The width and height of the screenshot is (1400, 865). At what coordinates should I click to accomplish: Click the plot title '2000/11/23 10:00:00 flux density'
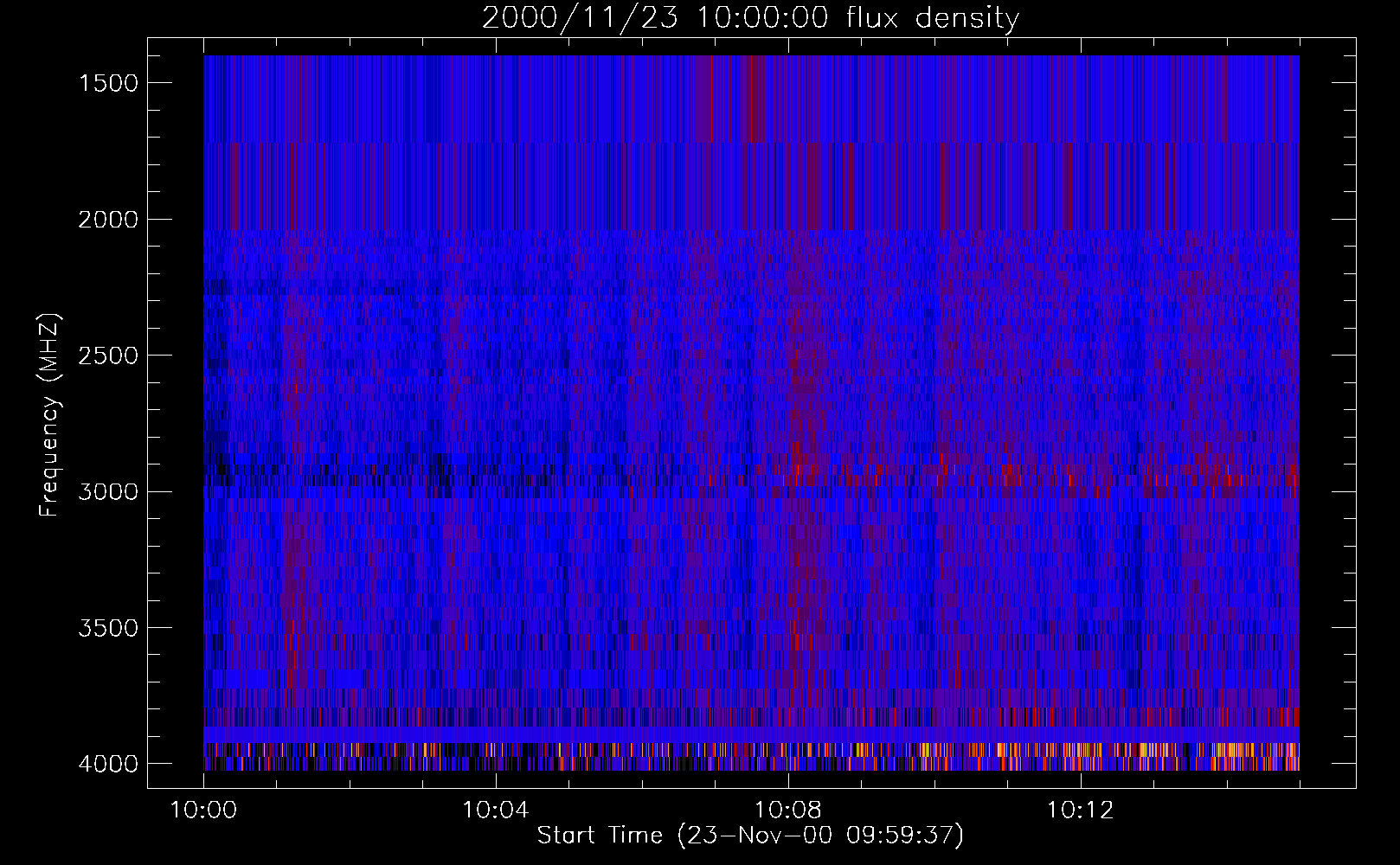point(750,17)
